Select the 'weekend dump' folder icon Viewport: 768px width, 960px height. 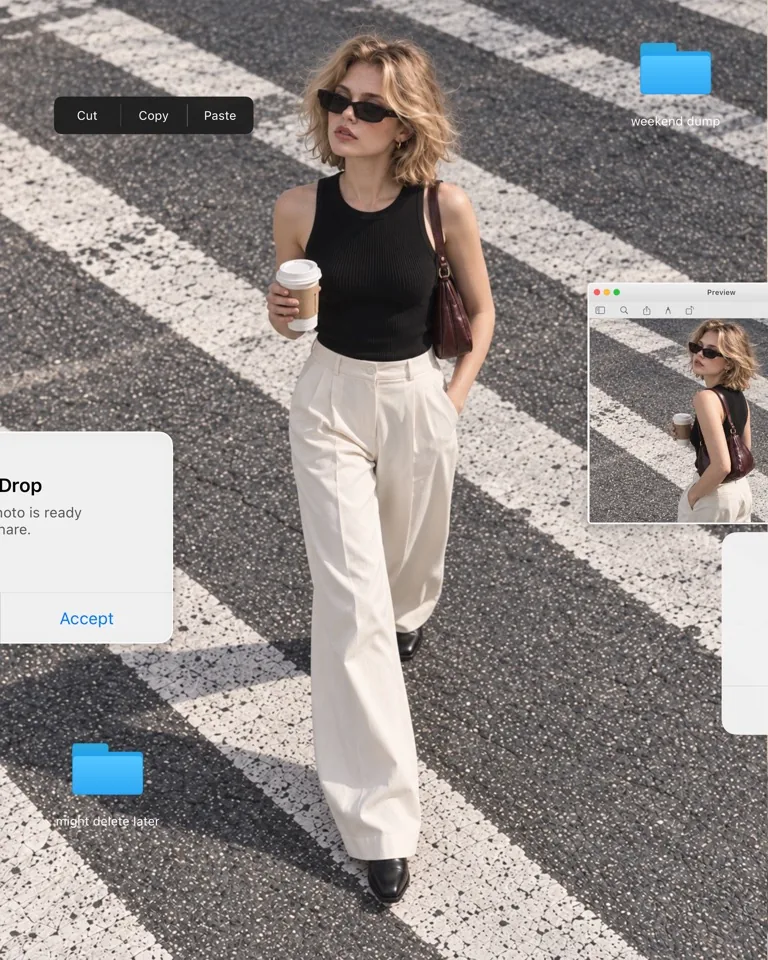coord(676,69)
